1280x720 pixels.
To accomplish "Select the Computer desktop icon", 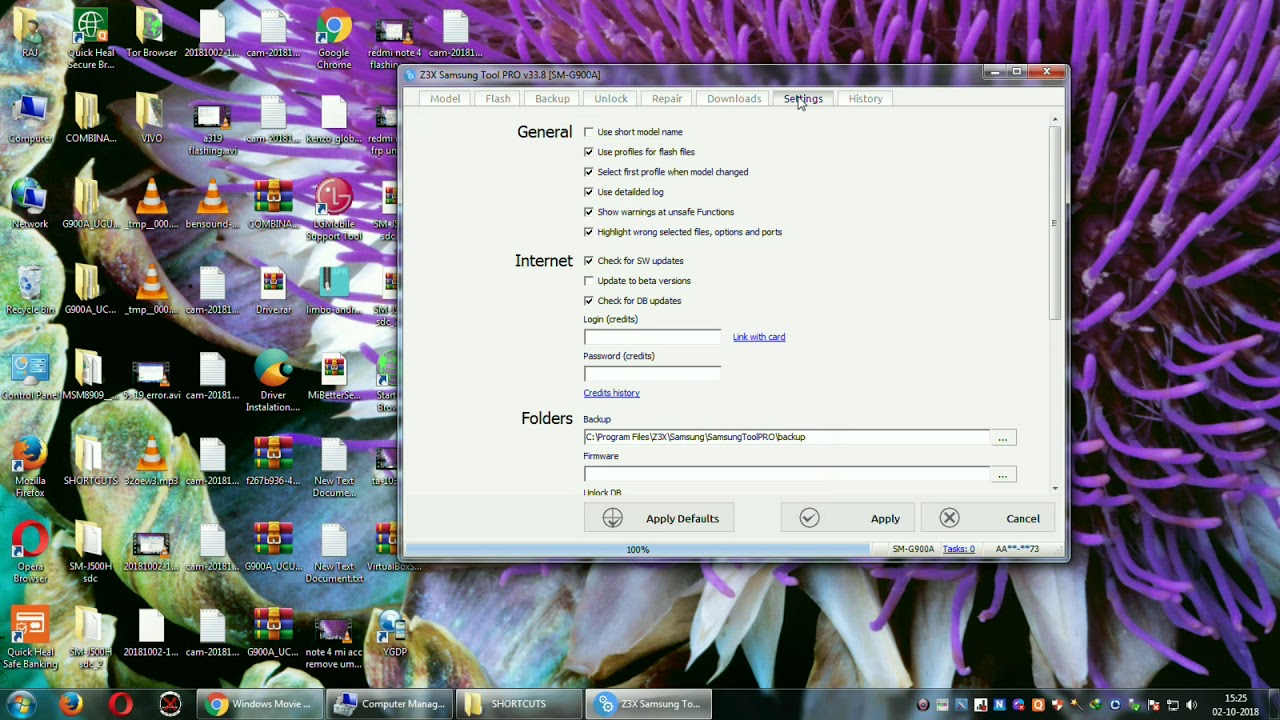I will coord(30,120).
